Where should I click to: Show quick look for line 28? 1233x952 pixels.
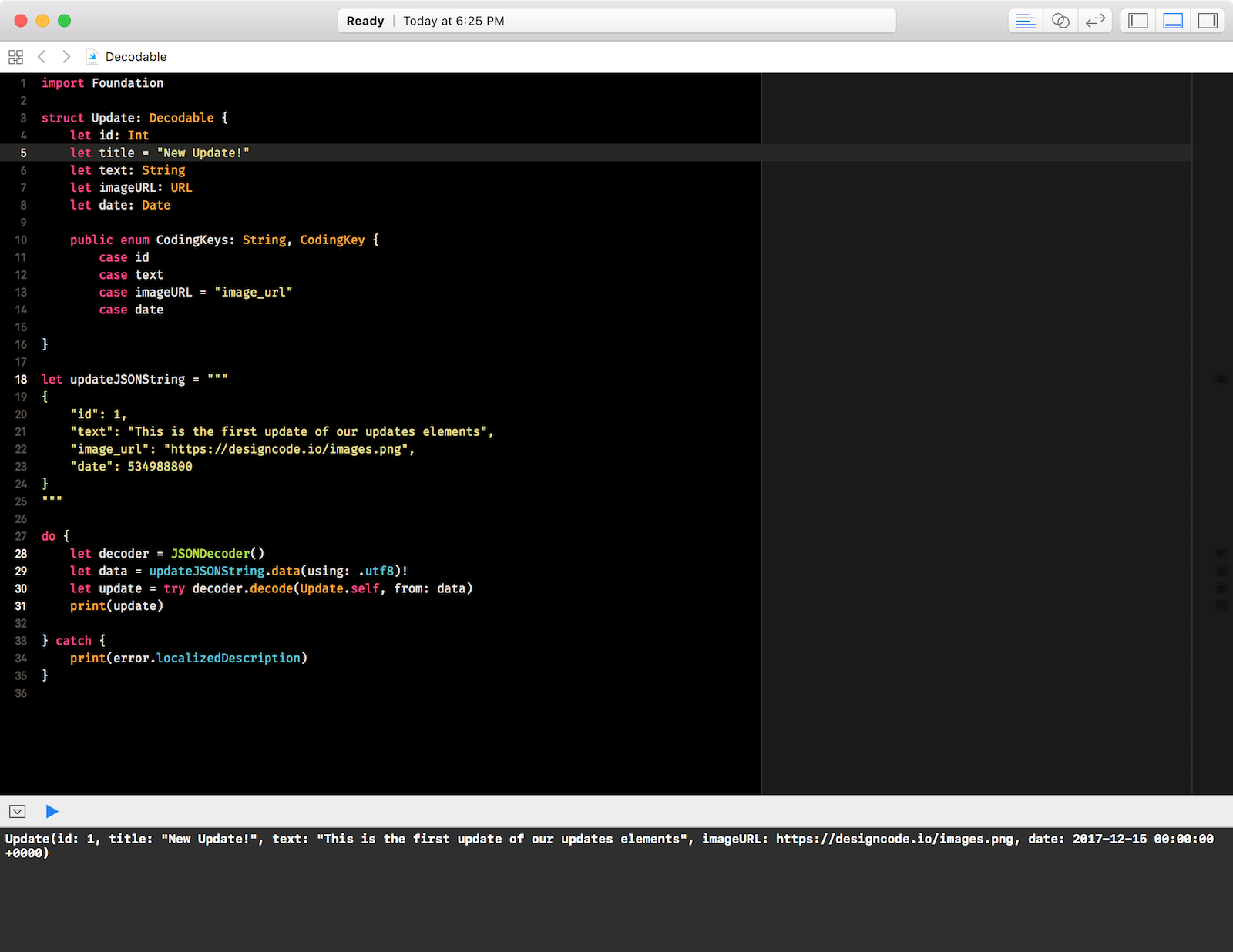coord(1221,553)
